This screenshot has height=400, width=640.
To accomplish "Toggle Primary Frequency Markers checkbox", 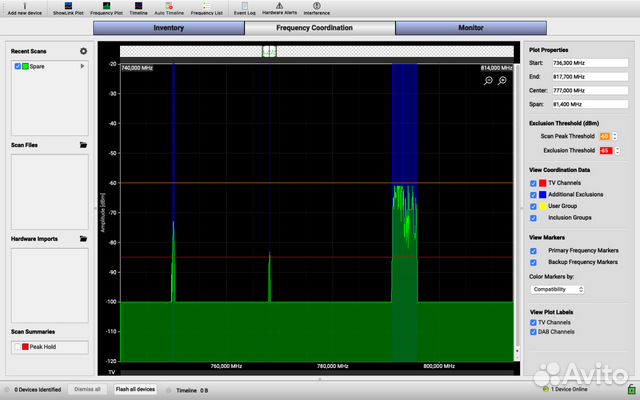I will (533, 251).
